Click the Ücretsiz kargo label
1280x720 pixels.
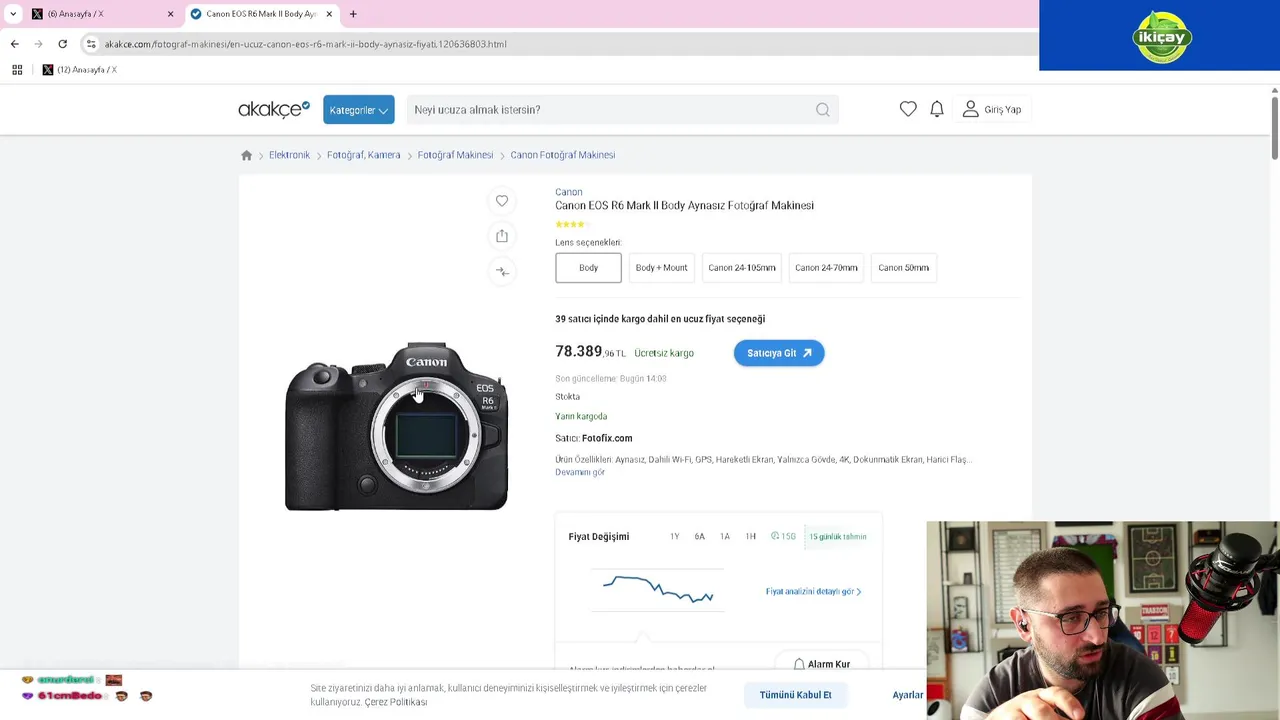664,353
